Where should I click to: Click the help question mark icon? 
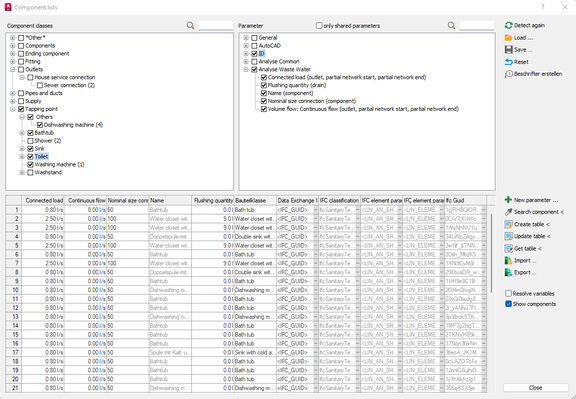(543, 7)
